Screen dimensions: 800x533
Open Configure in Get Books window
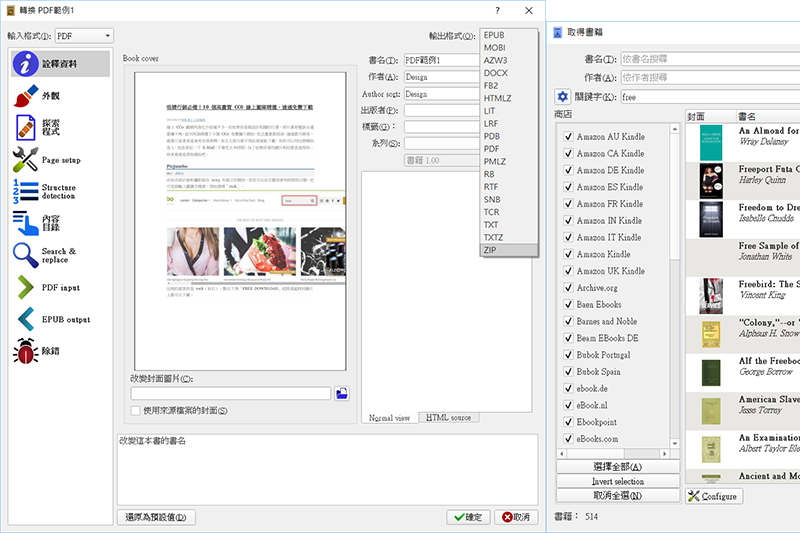[714, 496]
